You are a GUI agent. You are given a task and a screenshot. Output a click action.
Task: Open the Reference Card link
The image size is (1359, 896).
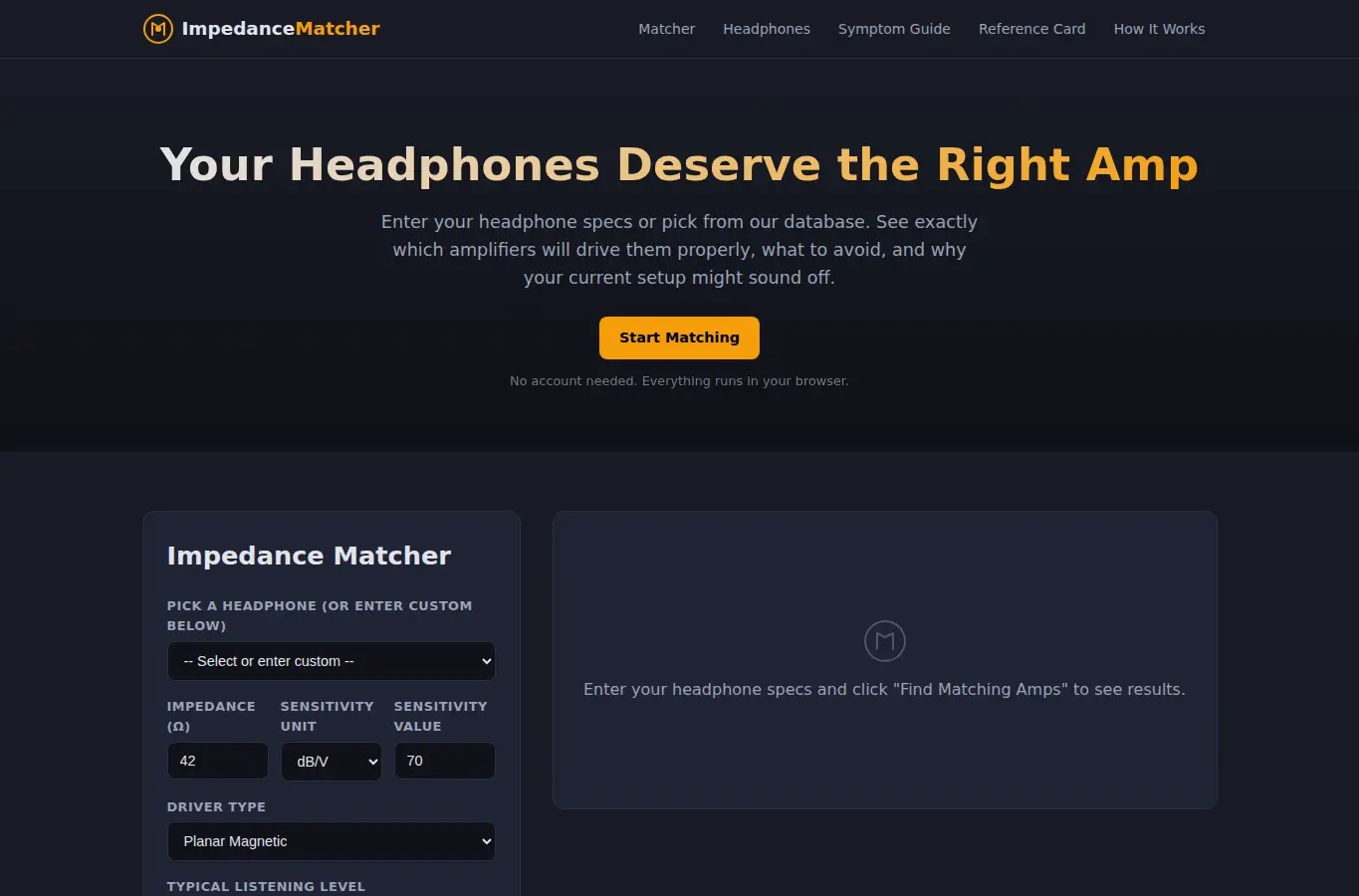click(x=1031, y=29)
